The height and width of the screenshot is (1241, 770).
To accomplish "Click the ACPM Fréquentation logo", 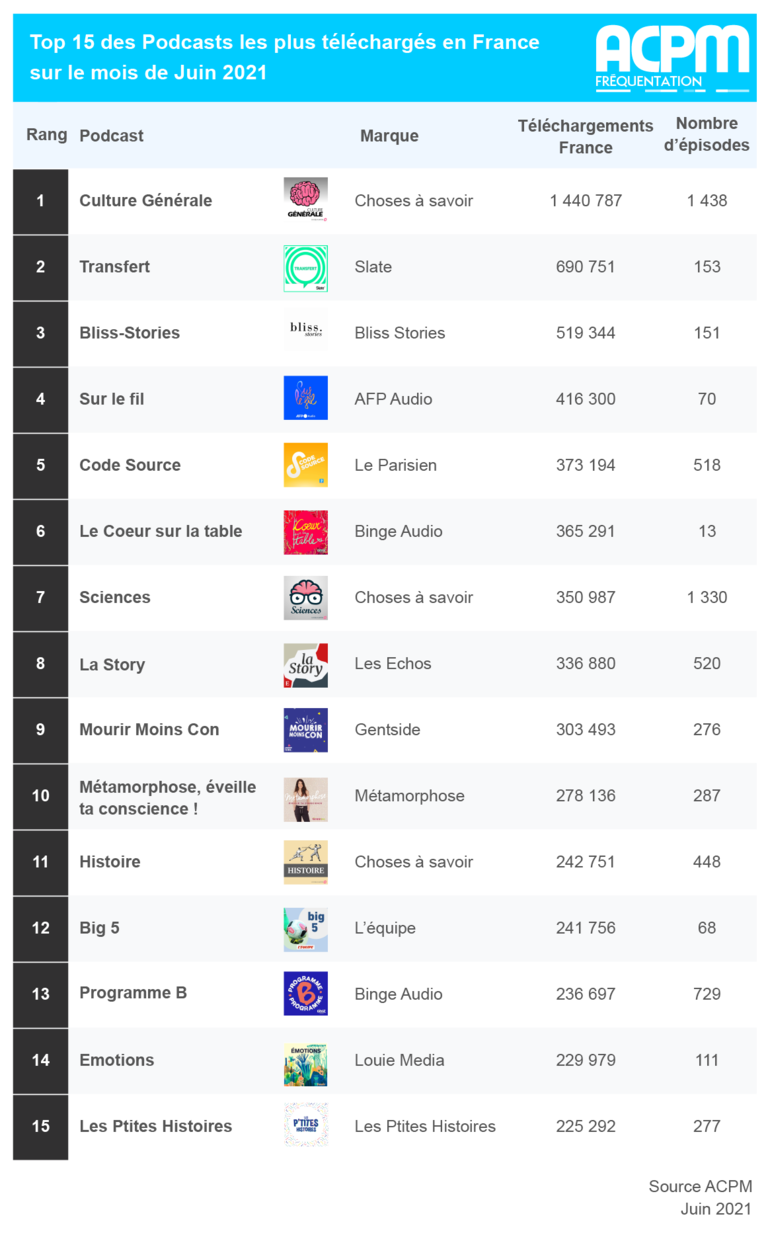I will coord(672,58).
